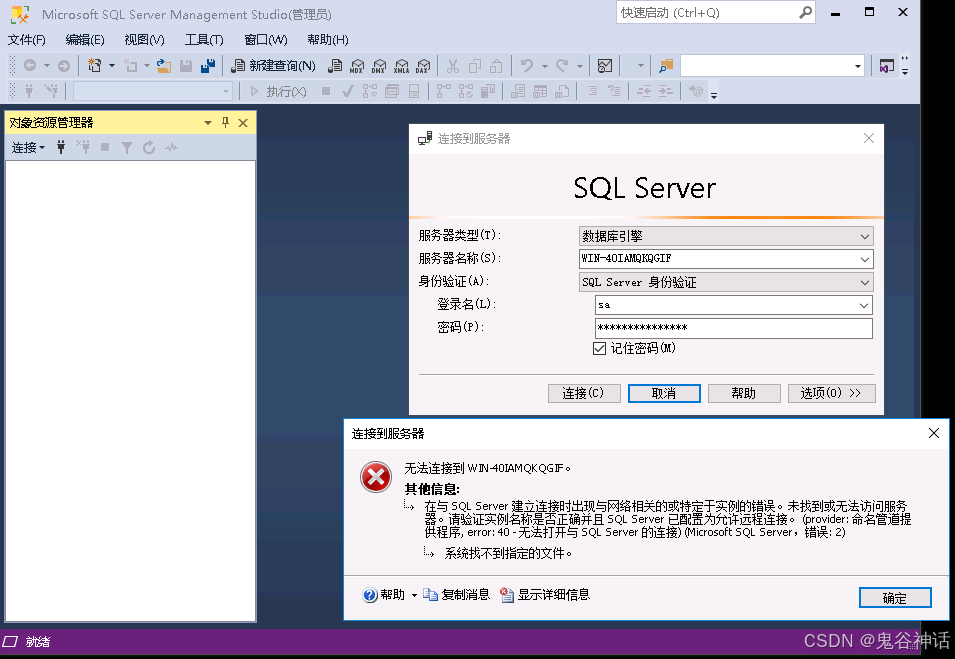Click the red error icon in dialog
The image size is (955, 659).
pos(376,477)
